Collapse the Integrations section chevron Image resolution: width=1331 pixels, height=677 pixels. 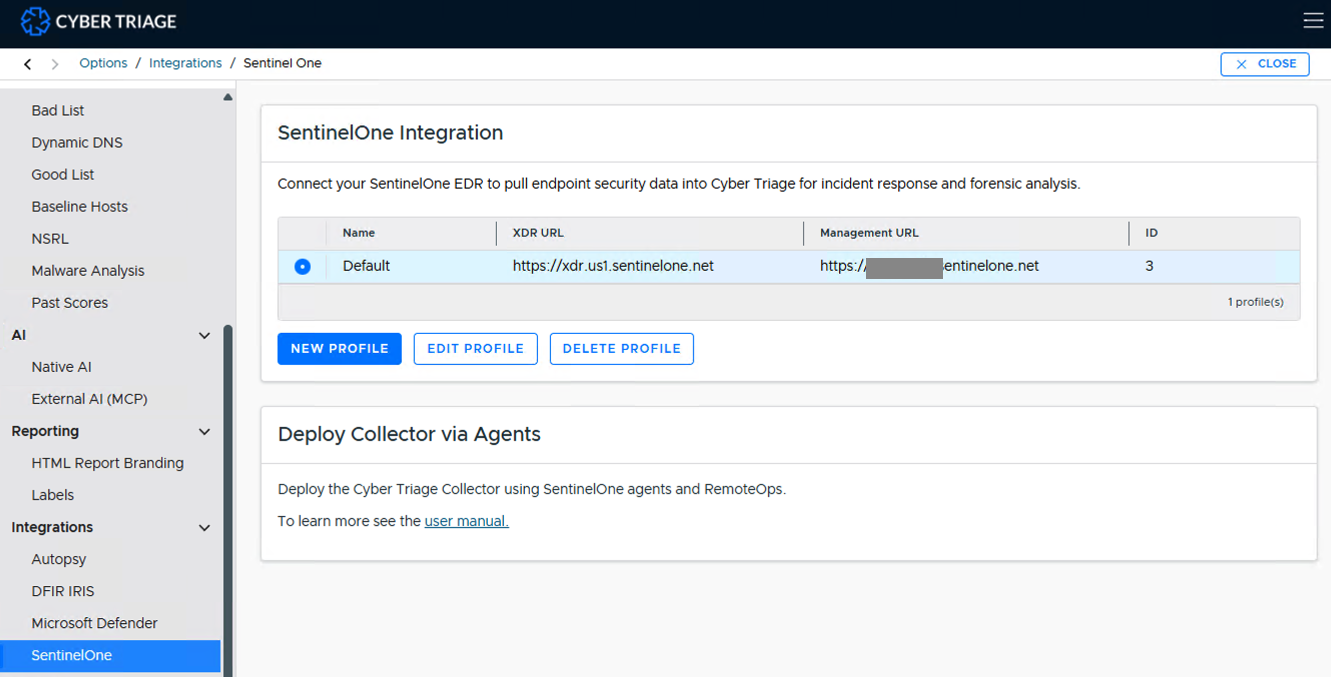coord(205,528)
